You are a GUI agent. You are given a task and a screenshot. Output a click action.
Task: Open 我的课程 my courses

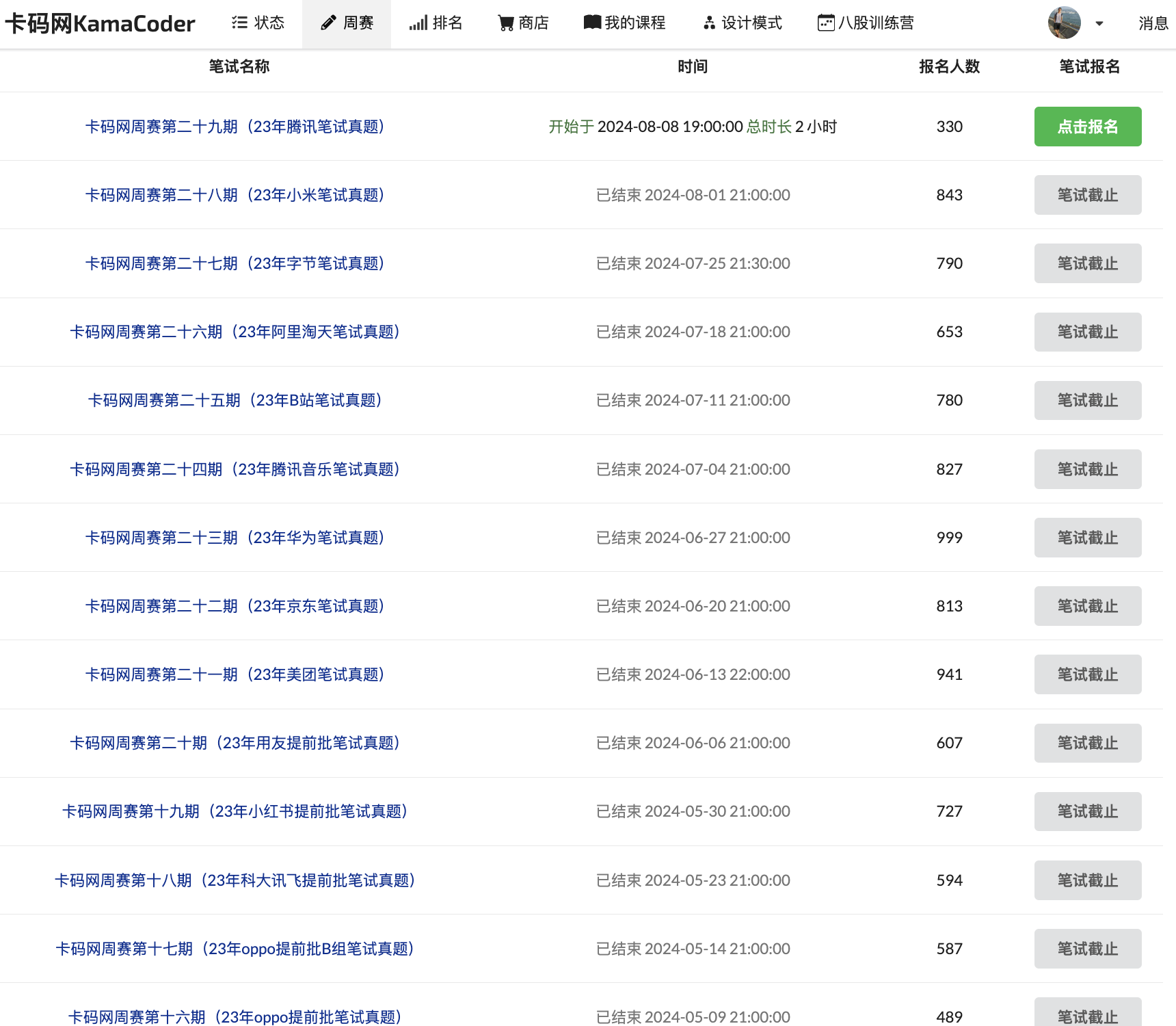click(624, 23)
